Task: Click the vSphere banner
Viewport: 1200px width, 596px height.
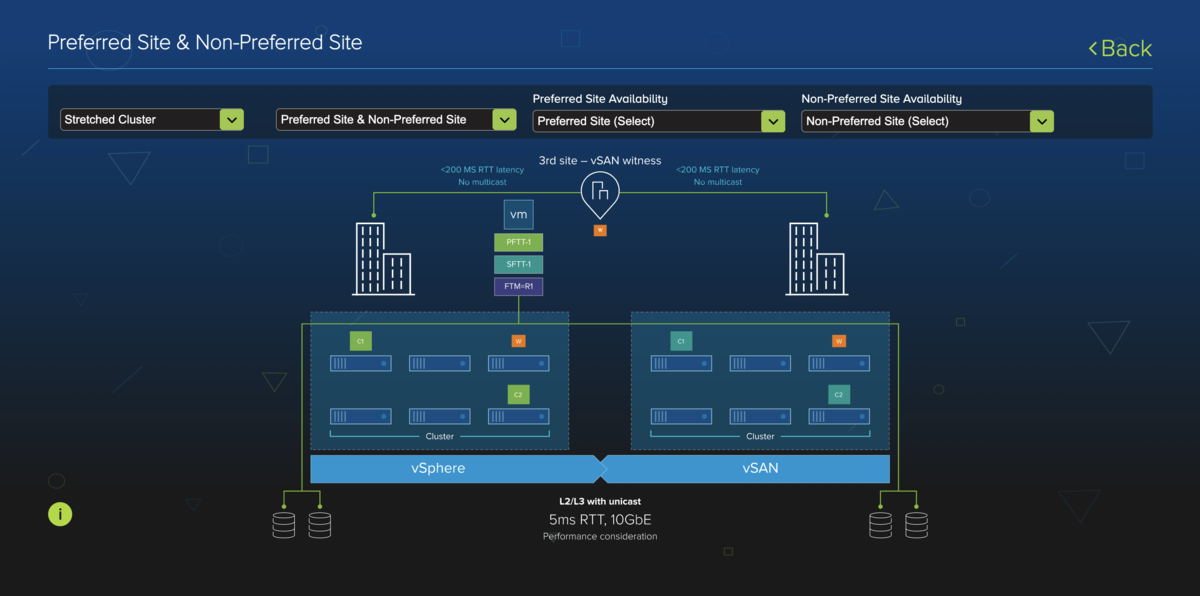Action: (455, 468)
